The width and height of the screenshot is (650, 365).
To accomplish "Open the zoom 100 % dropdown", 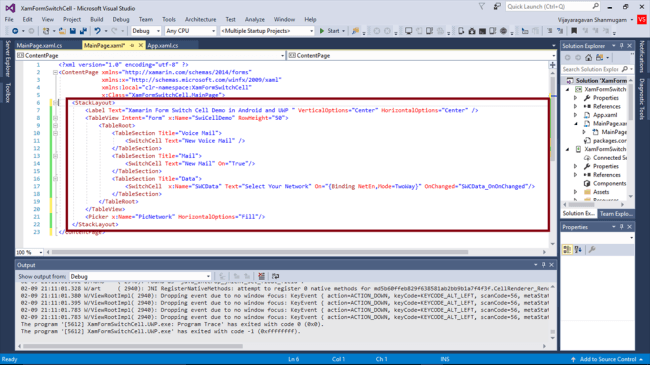I will 29,252.
